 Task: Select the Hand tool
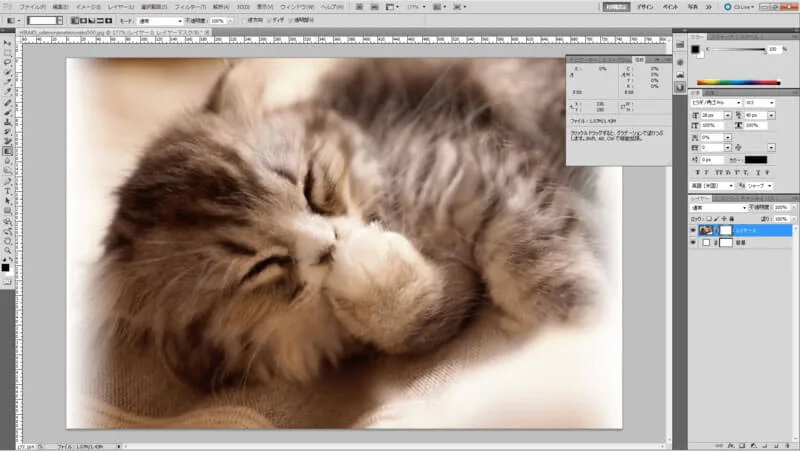coord(8,239)
